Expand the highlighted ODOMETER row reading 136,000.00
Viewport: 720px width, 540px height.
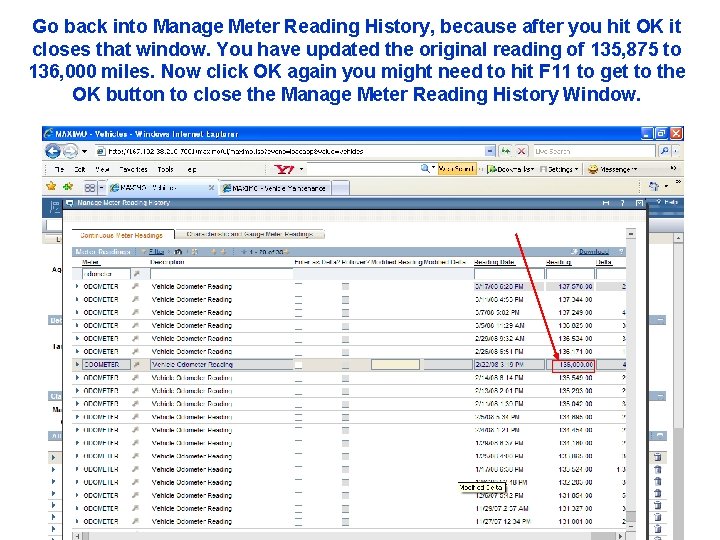77,364
